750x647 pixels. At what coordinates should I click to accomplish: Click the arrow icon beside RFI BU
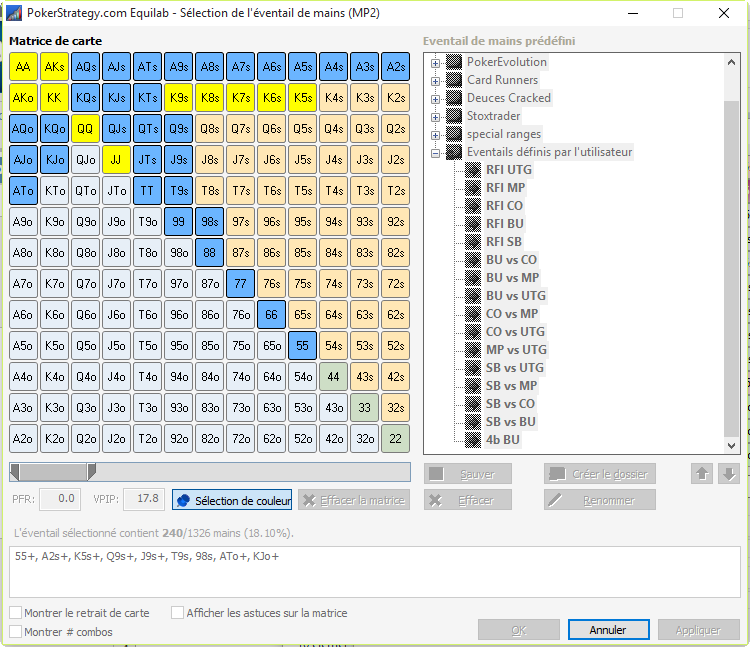[473, 224]
